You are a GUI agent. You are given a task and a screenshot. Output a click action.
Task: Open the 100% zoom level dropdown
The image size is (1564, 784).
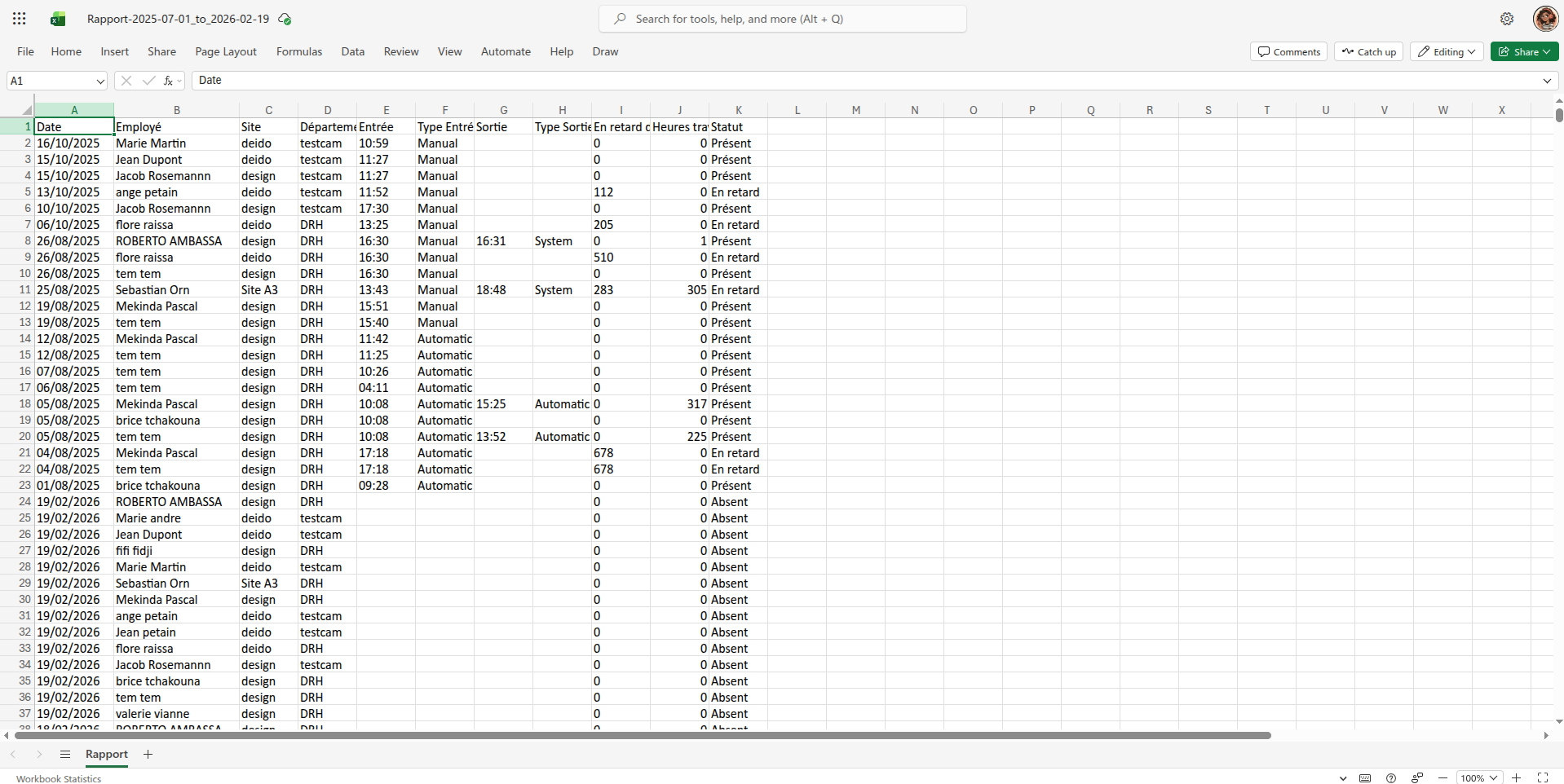1479,778
